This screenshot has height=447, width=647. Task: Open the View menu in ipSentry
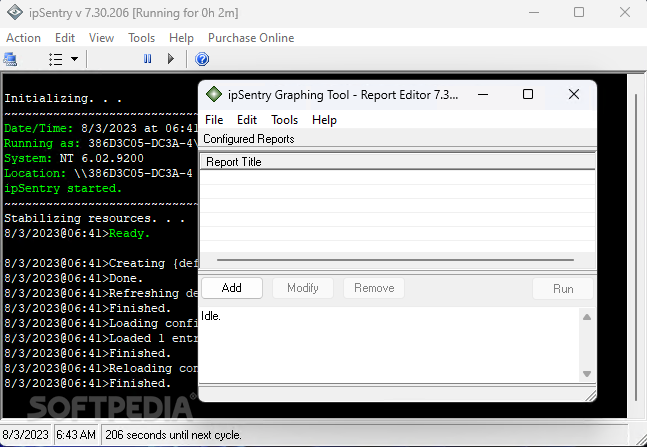tap(101, 38)
